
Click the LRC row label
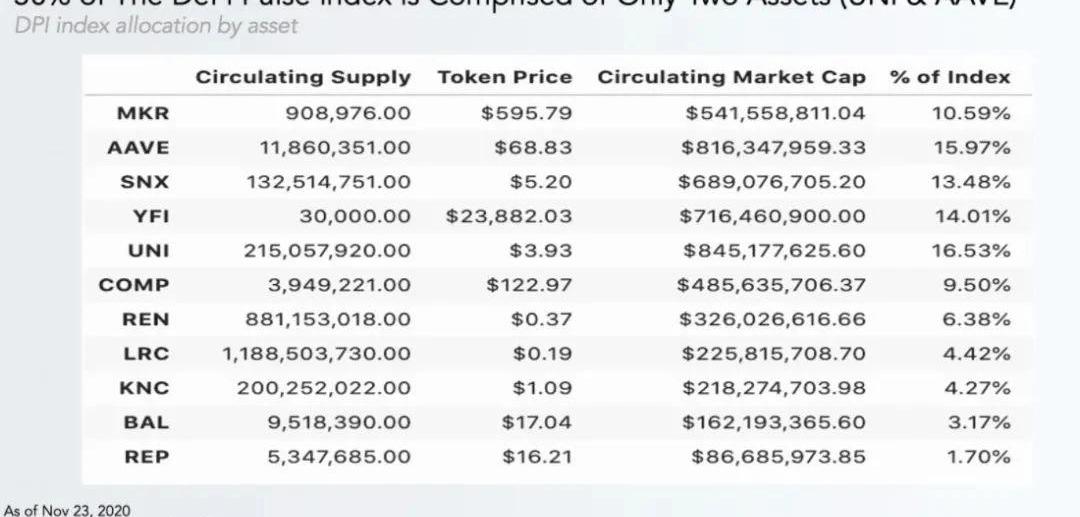click(x=146, y=354)
